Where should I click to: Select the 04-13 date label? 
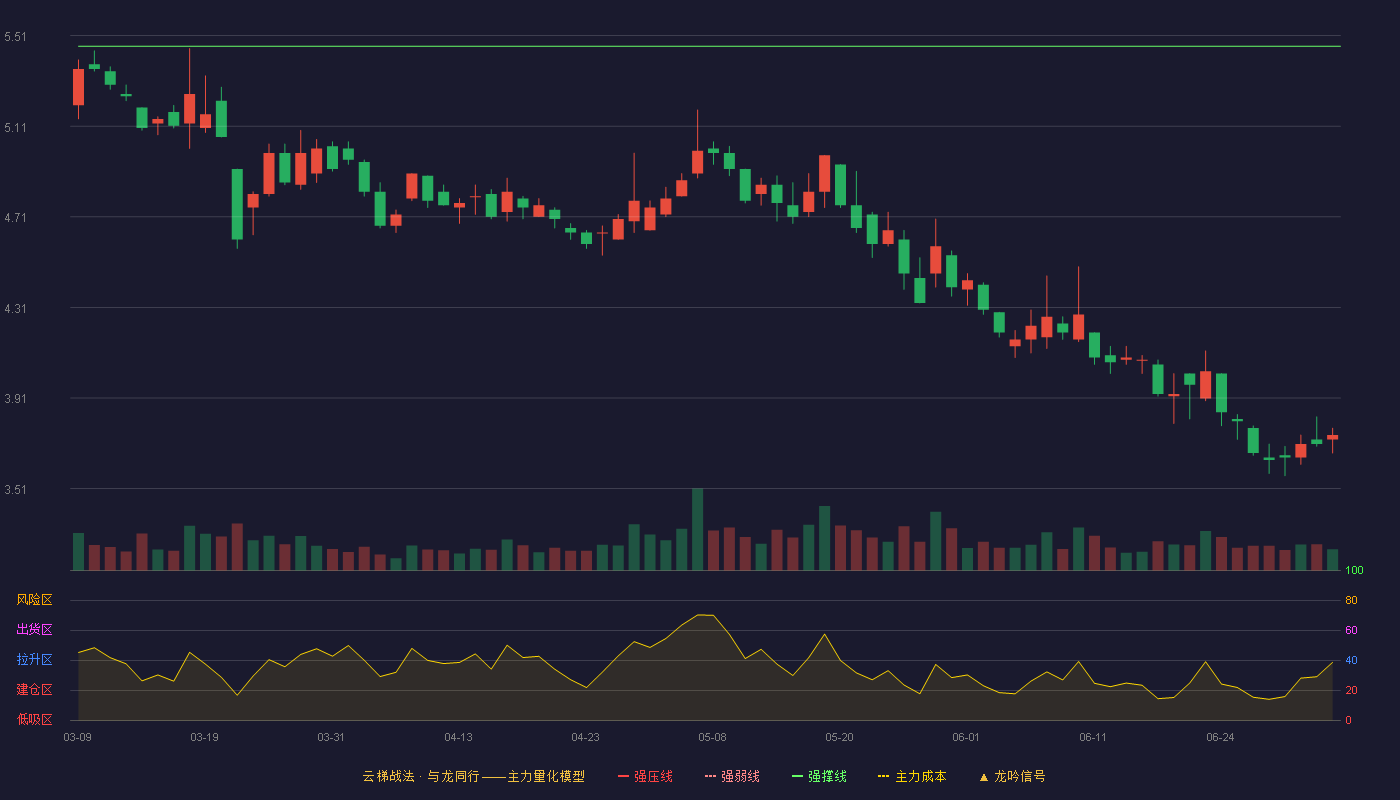coord(458,737)
